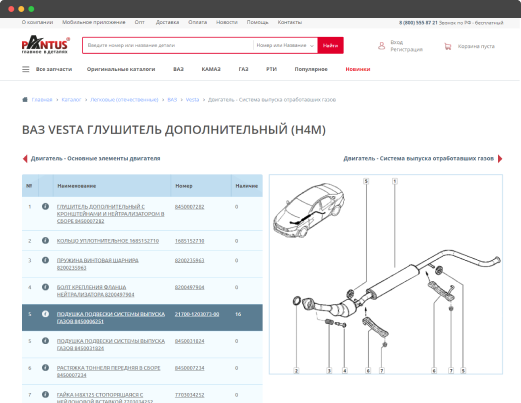Click the home icon in breadcrumbs
Image resolution: width=521 pixels, height=403 pixels.
(25, 100)
